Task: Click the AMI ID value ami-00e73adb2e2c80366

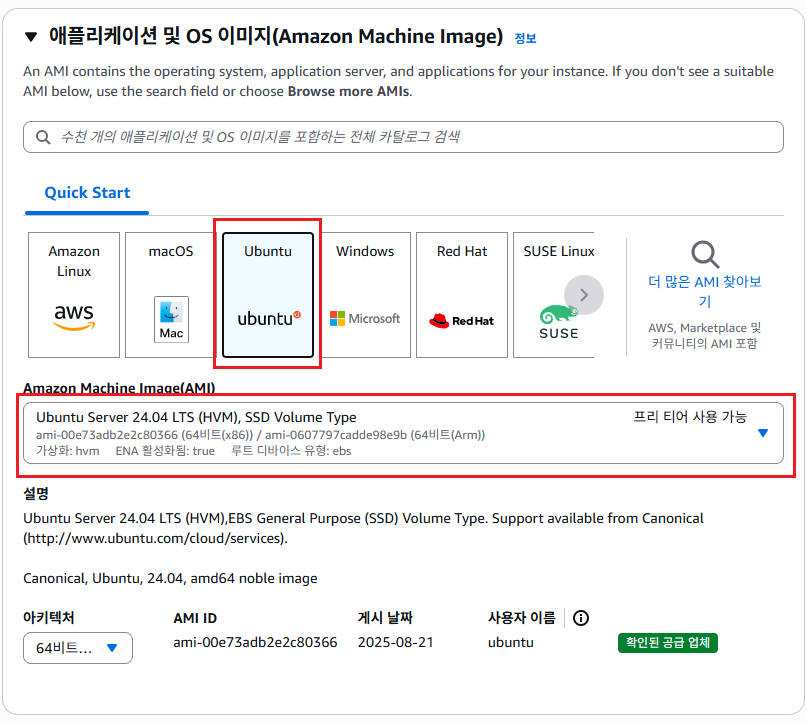Action: 255,643
